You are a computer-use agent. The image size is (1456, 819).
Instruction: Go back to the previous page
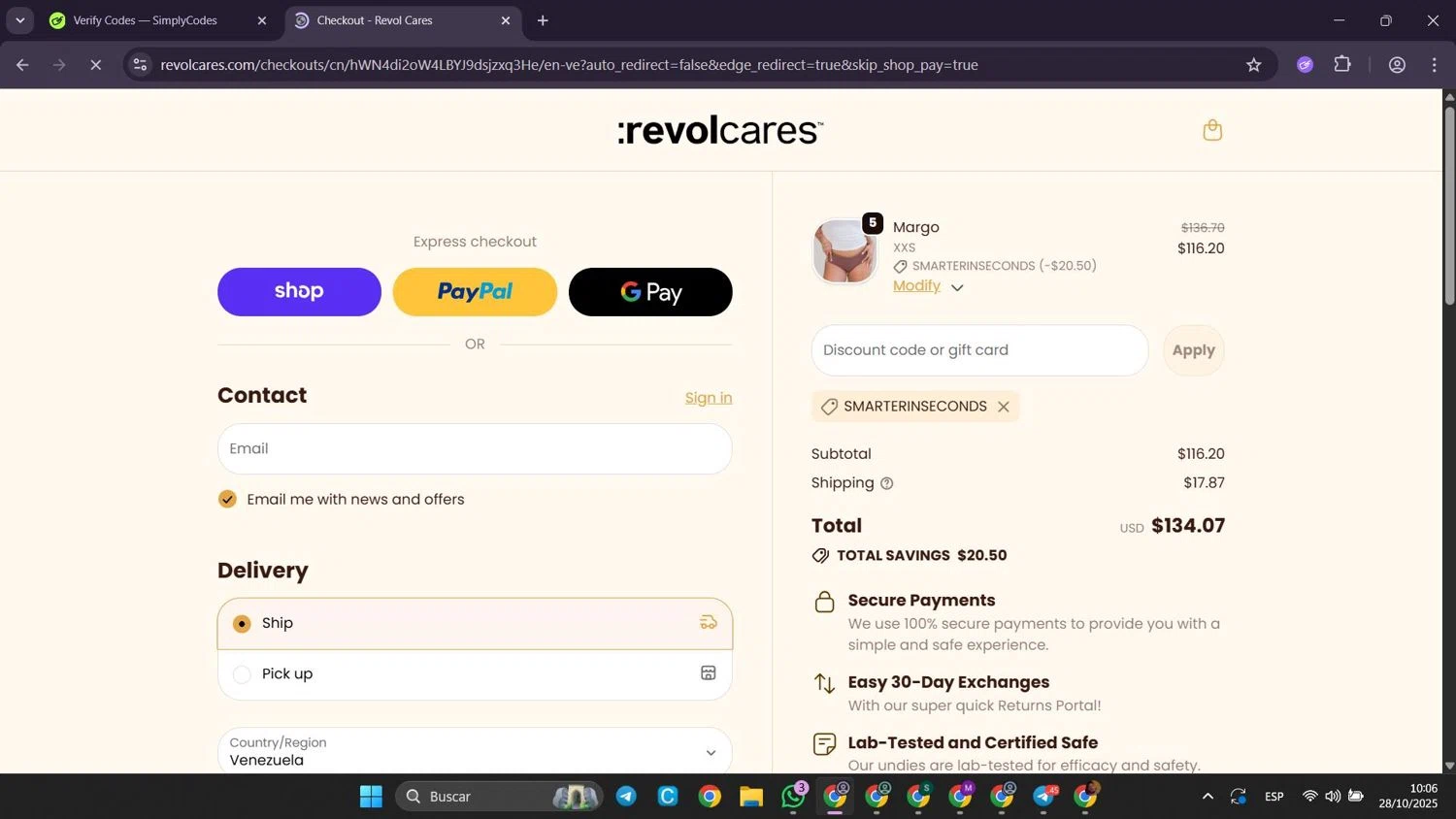(x=22, y=65)
